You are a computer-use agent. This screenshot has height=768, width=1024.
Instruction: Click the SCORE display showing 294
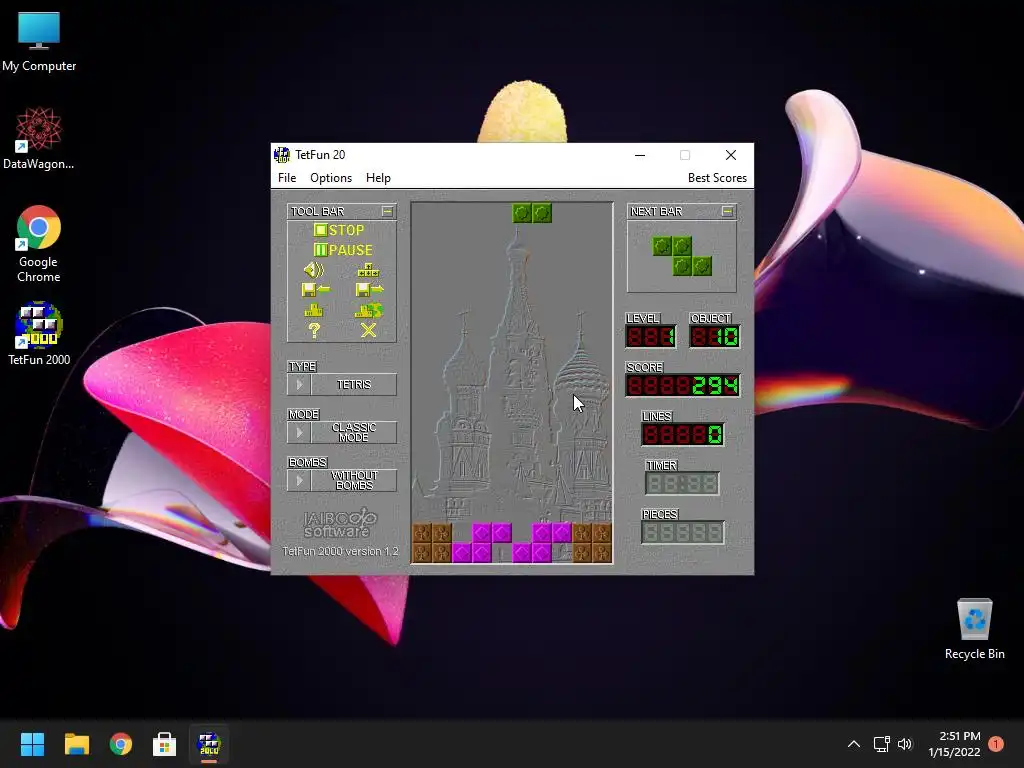pyautogui.click(x=682, y=385)
